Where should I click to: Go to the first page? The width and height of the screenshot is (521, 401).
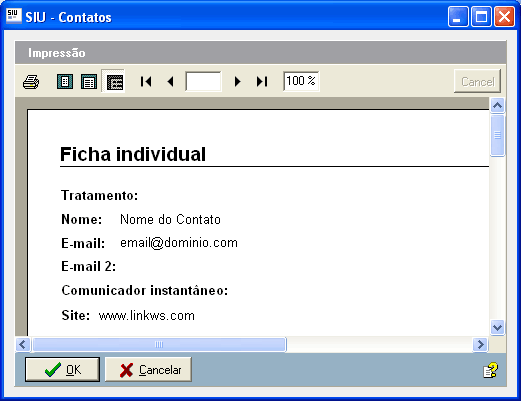pyautogui.click(x=146, y=81)
